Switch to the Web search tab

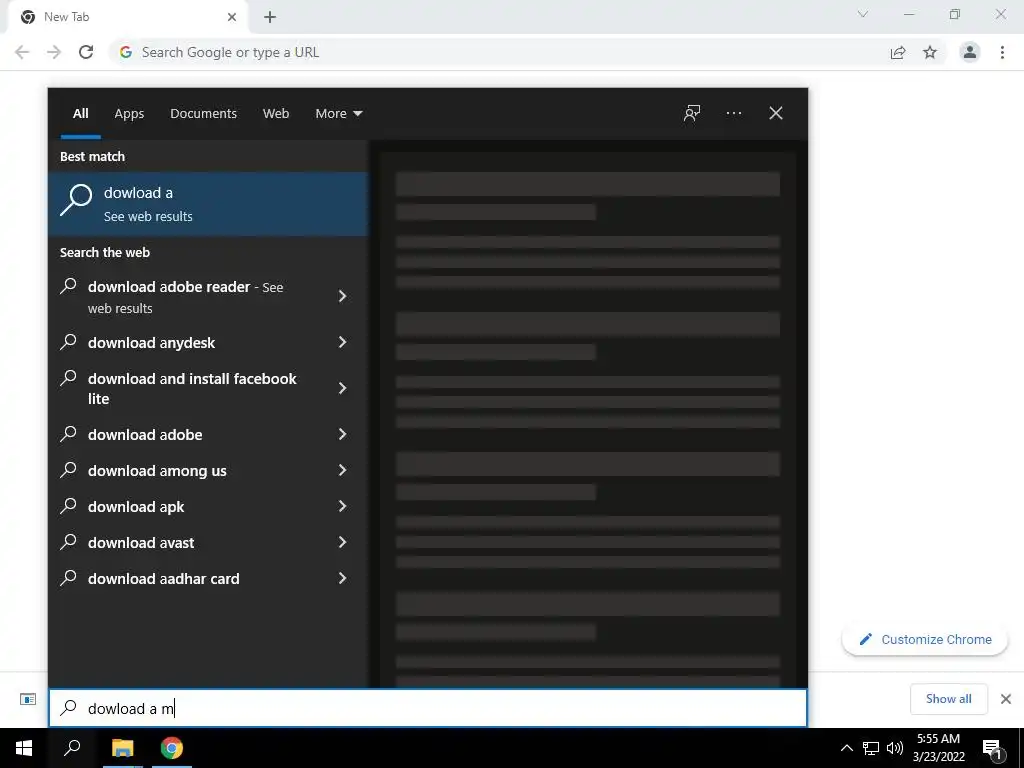click(276, 114)
